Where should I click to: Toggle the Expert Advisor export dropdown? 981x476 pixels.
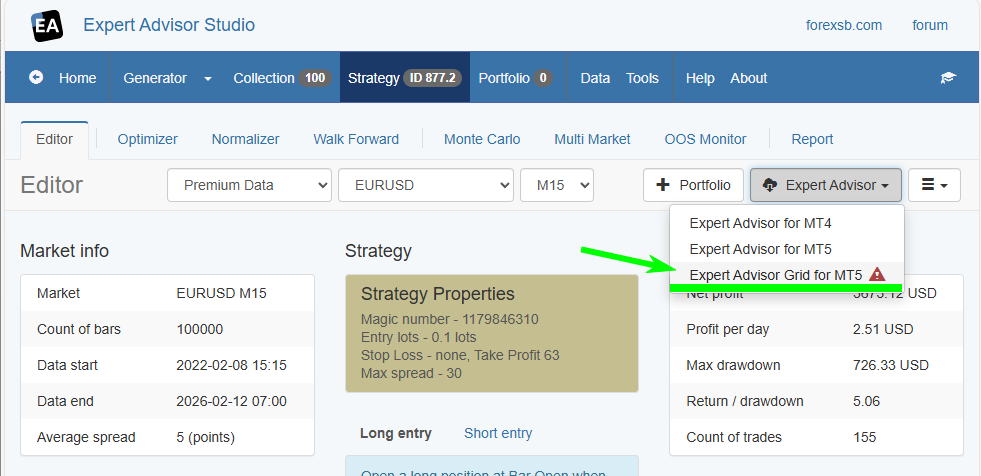coord(826,185)
